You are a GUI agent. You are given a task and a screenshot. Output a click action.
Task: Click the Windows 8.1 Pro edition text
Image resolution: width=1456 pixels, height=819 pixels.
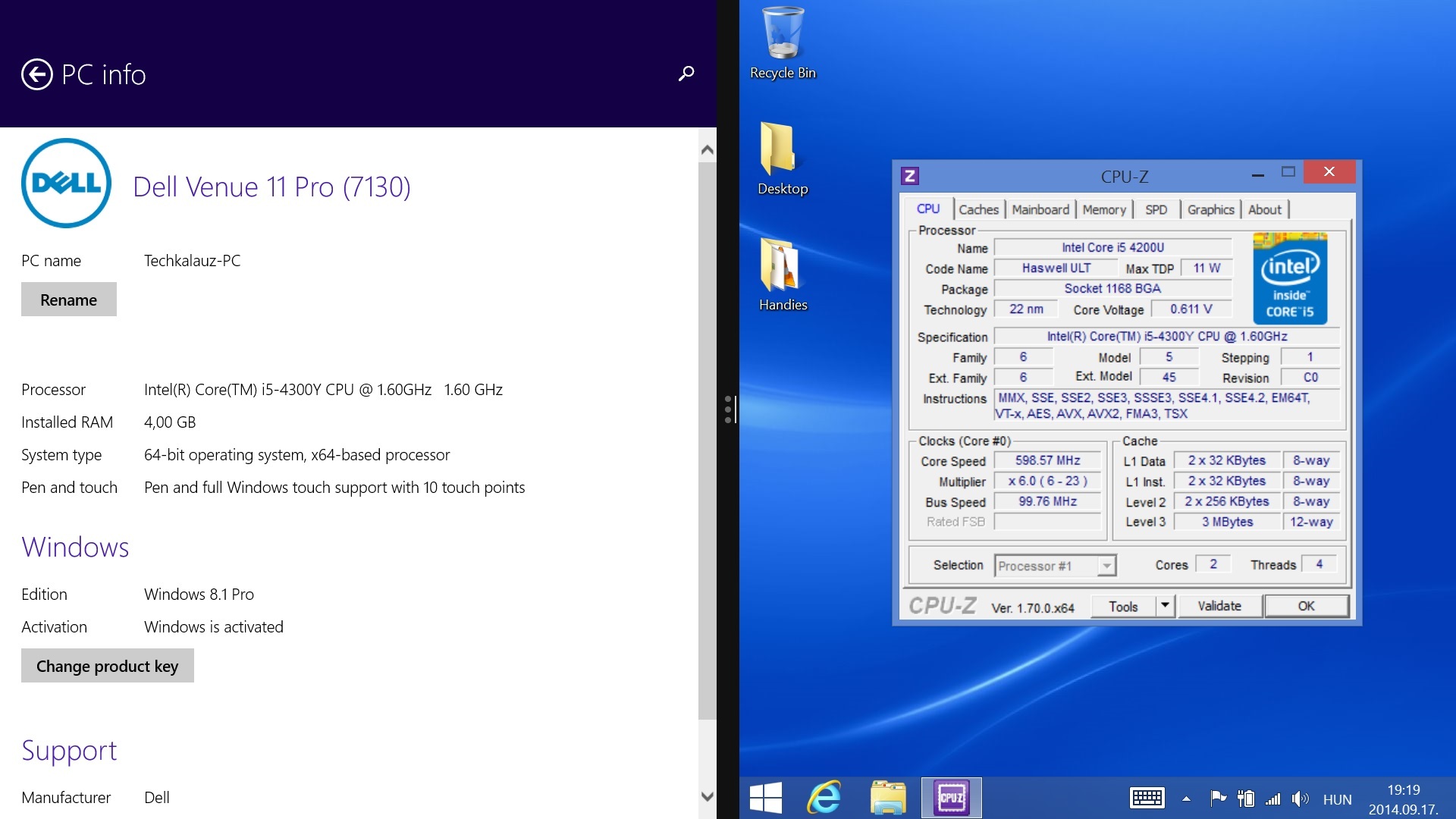199,595
